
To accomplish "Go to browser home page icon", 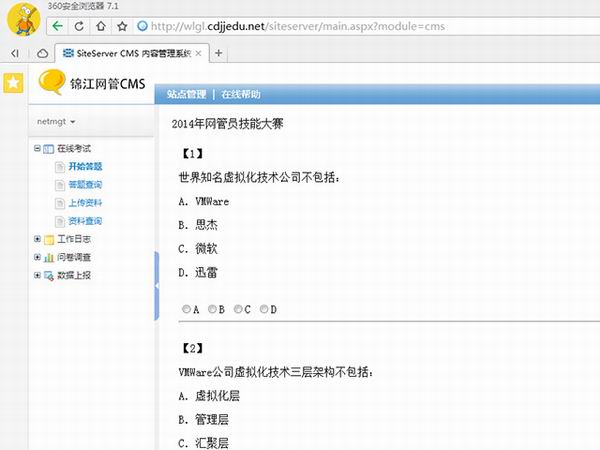I will (103, 25).
